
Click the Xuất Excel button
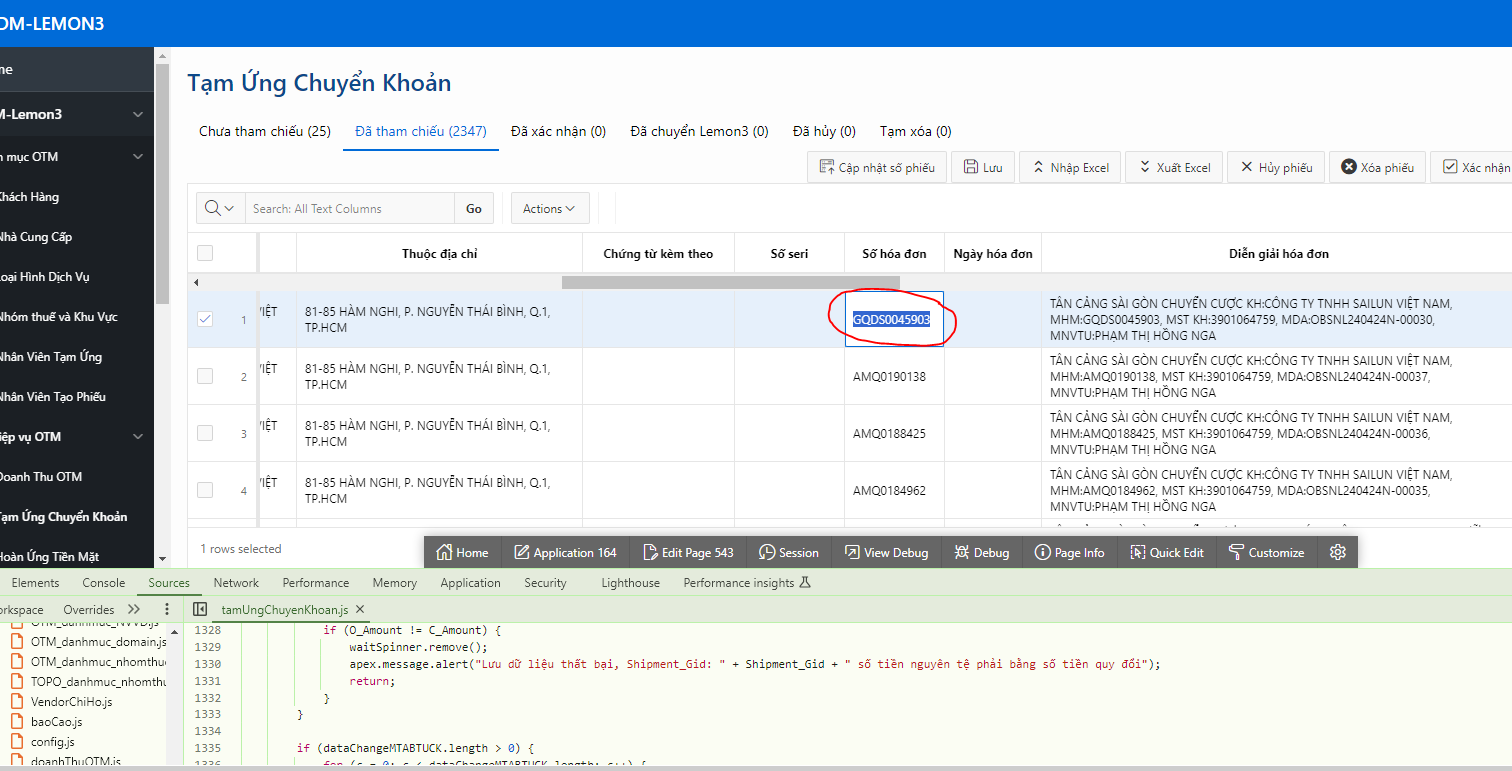coord(1174,166)
